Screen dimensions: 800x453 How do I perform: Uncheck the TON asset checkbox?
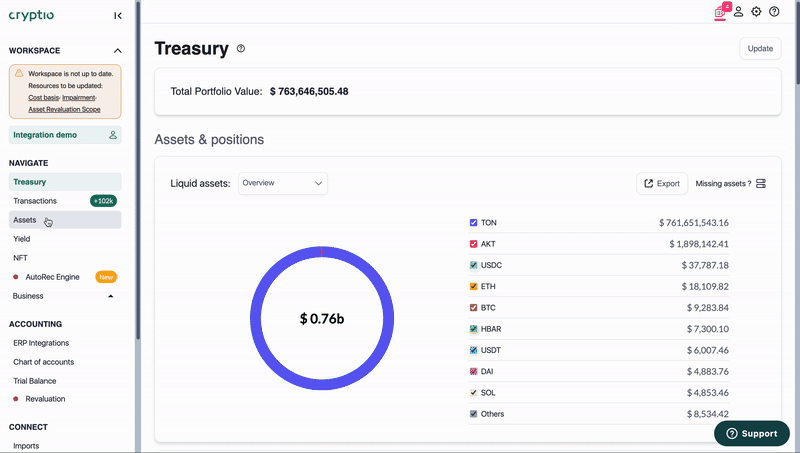click(473, 222)
